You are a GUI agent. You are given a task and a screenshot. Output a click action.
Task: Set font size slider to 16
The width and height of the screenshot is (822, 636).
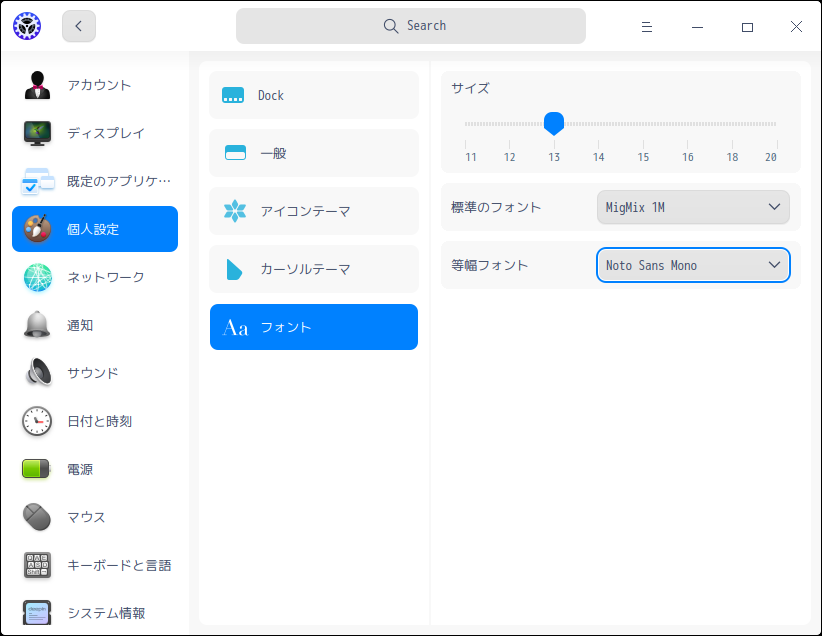point(687,124)
